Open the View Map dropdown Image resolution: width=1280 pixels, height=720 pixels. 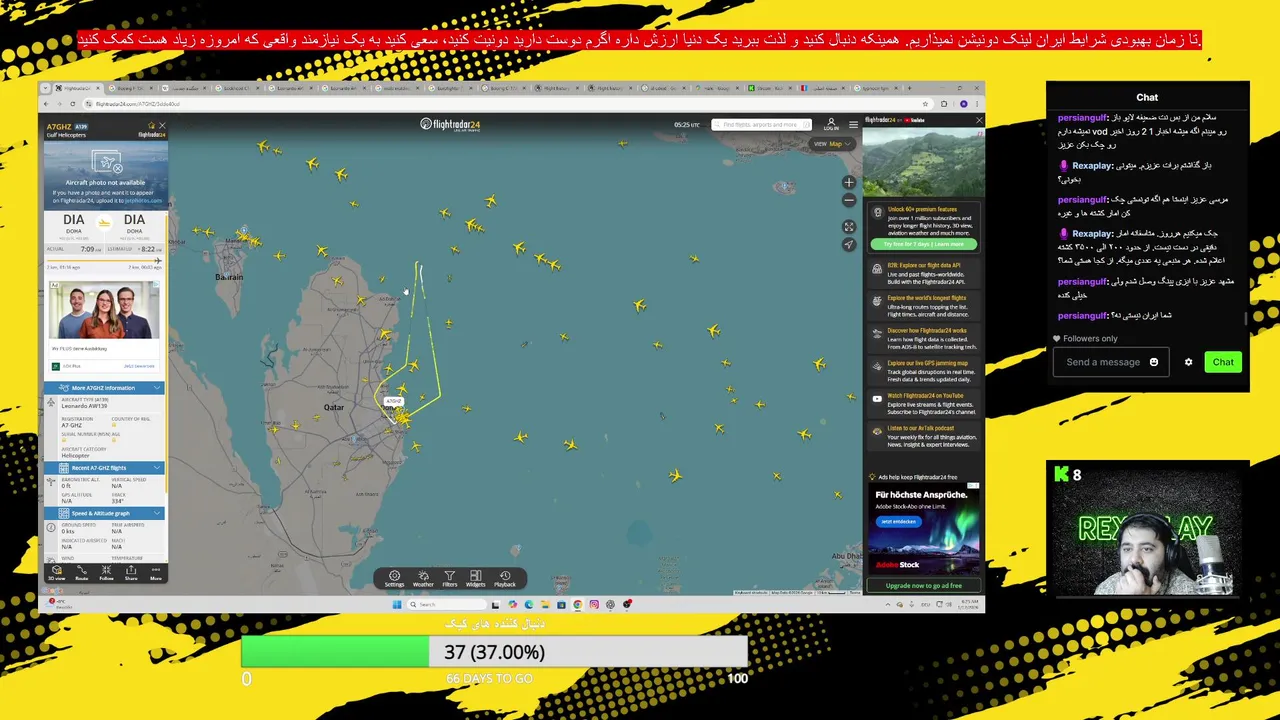point(833,144)
